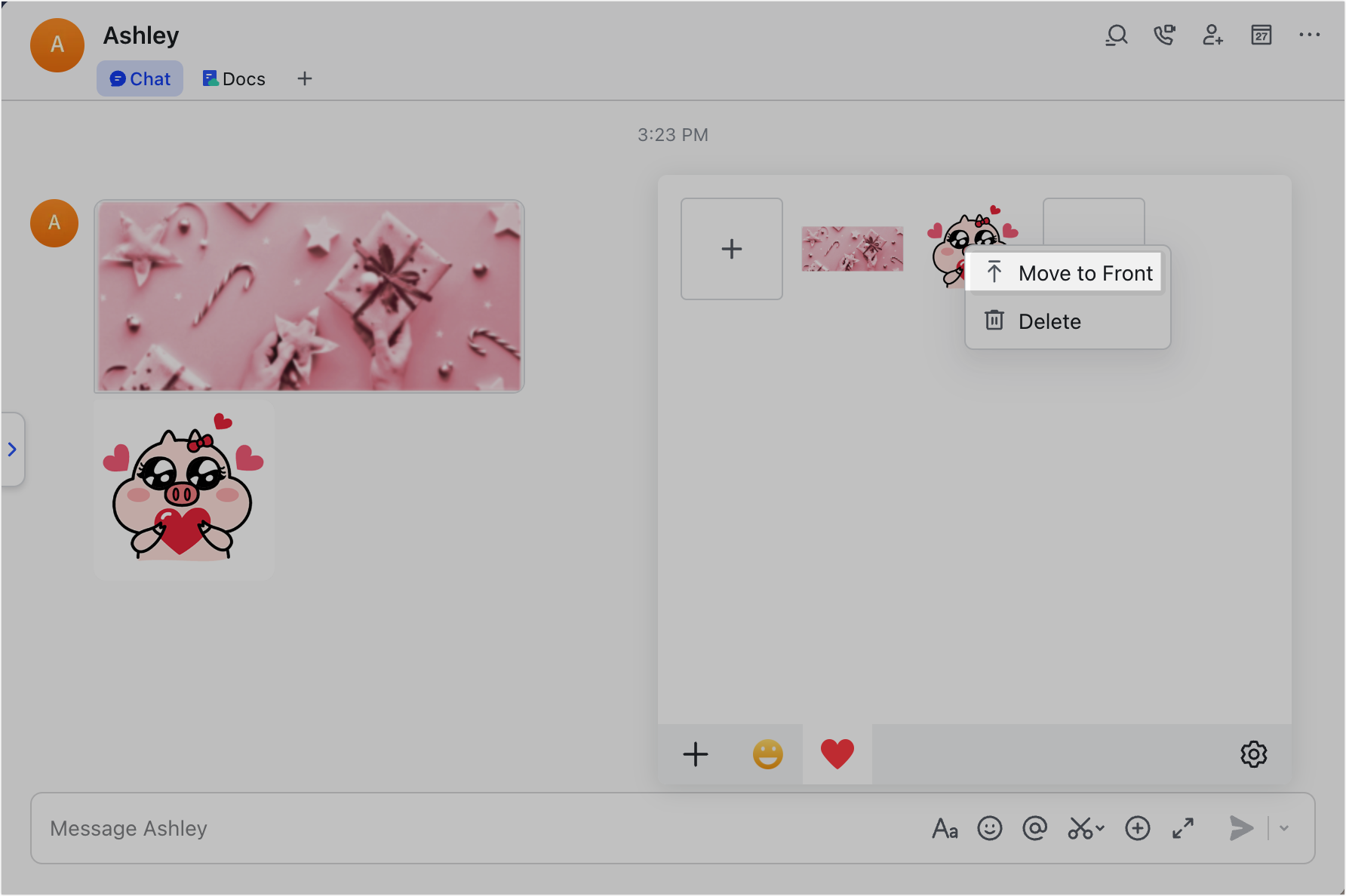Switch to the Docs tab
Screen dimensions: 1346x896
click(x=233, y=78)
